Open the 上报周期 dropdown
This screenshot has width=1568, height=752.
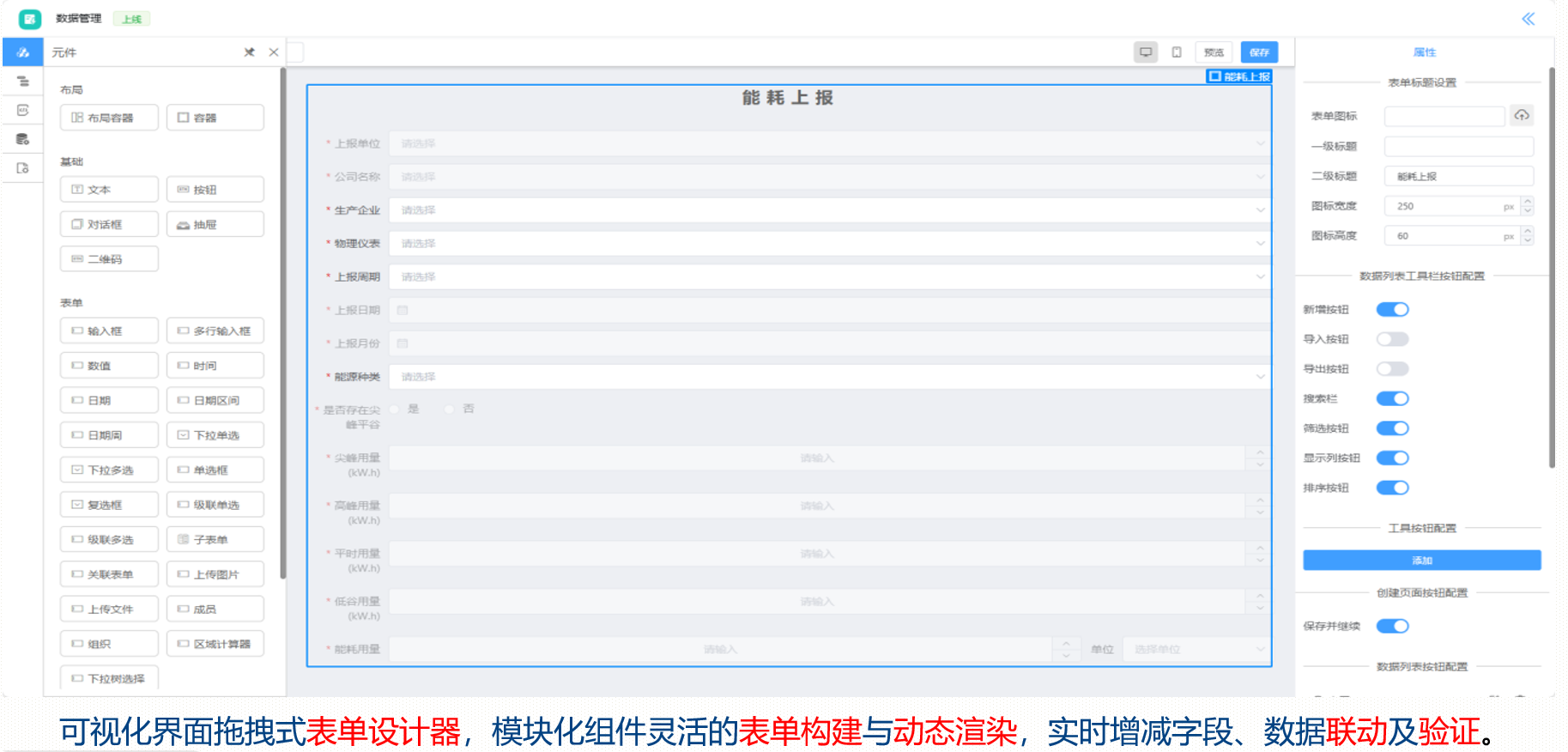coord(830,277)
